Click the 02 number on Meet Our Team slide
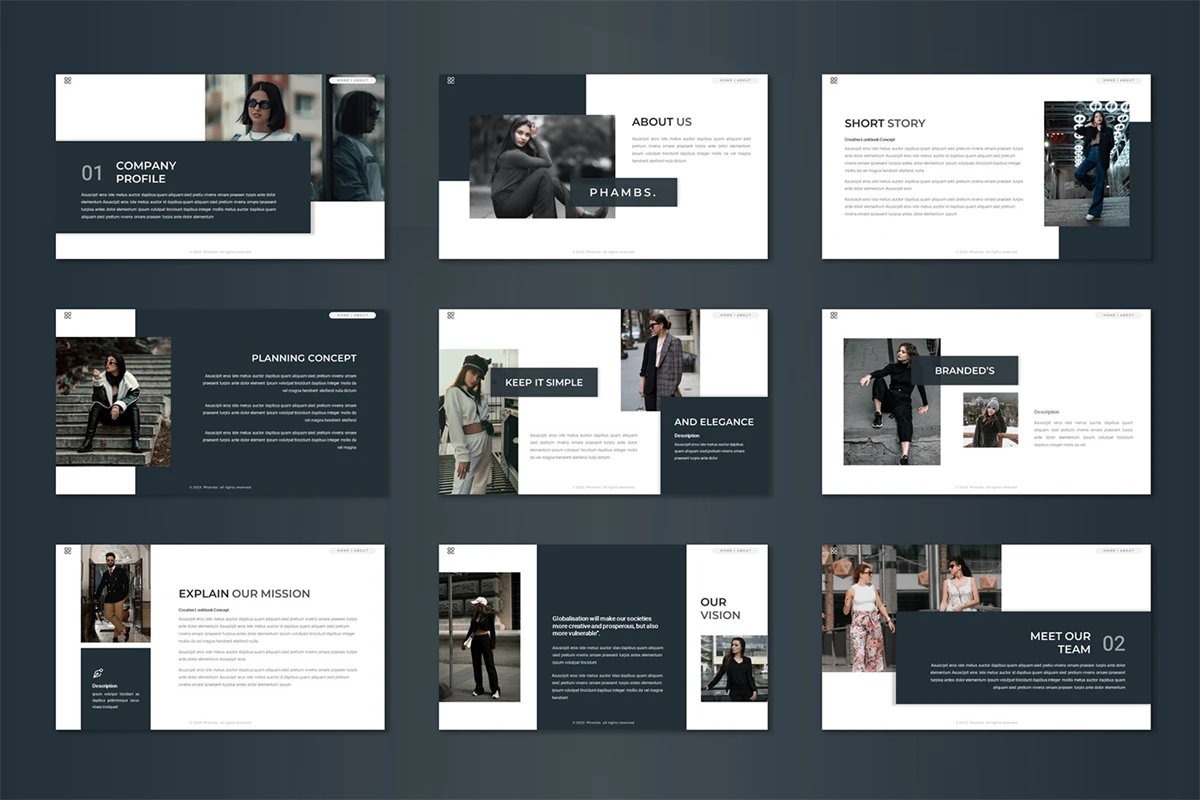 click(1113, 643)
